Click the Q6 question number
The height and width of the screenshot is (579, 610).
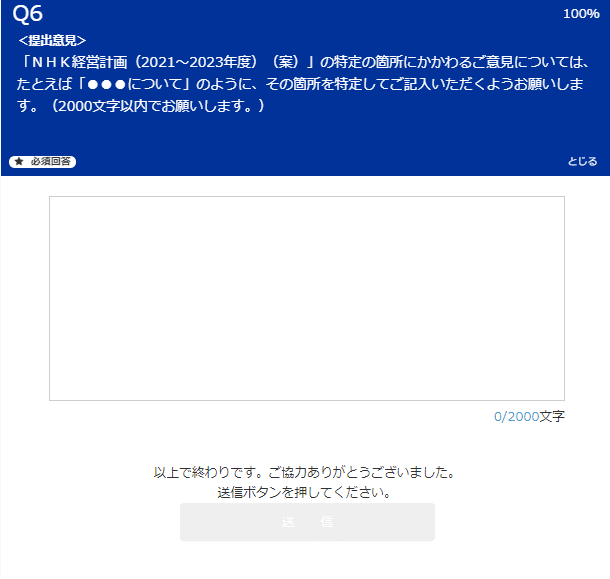pyautogui.click(x=27, y=14)
